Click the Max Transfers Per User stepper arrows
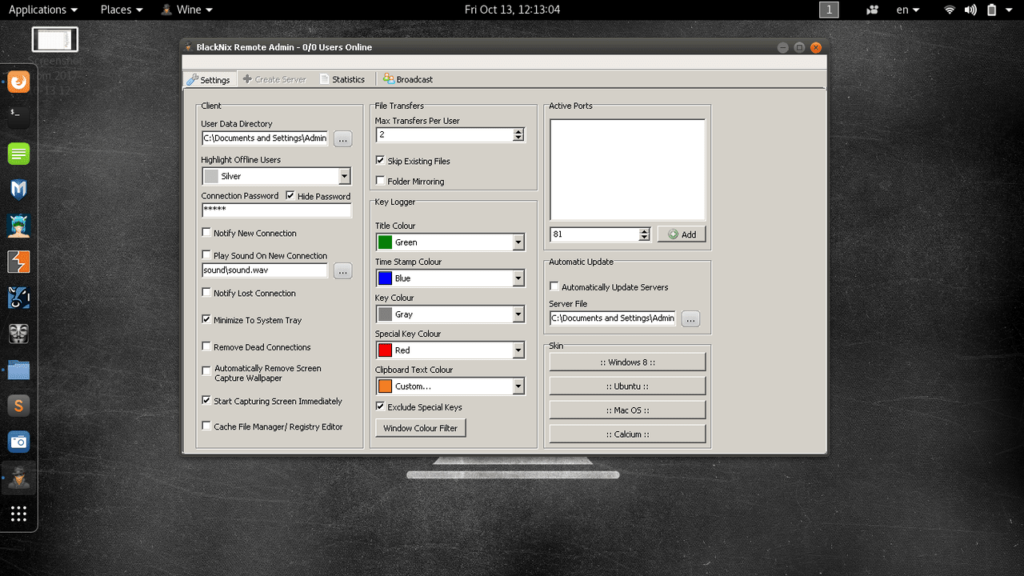 coord(518,135)
